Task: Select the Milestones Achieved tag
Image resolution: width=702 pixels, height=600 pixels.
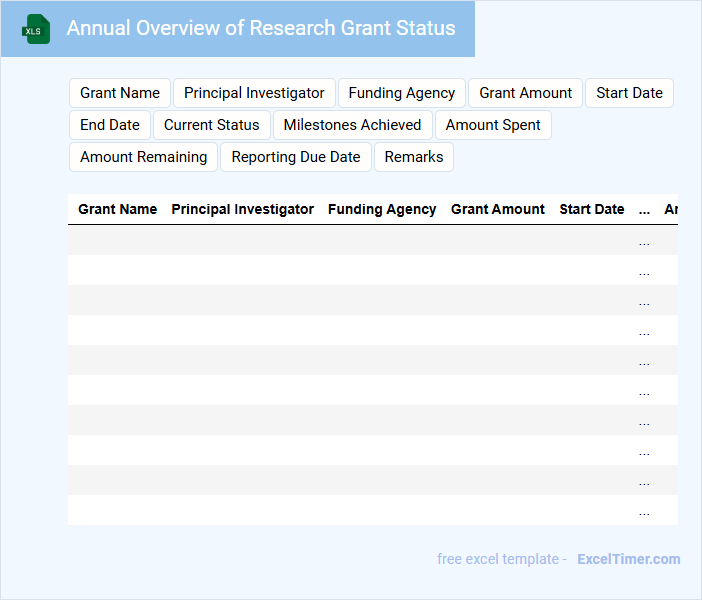Action: [x=352, y=125]
